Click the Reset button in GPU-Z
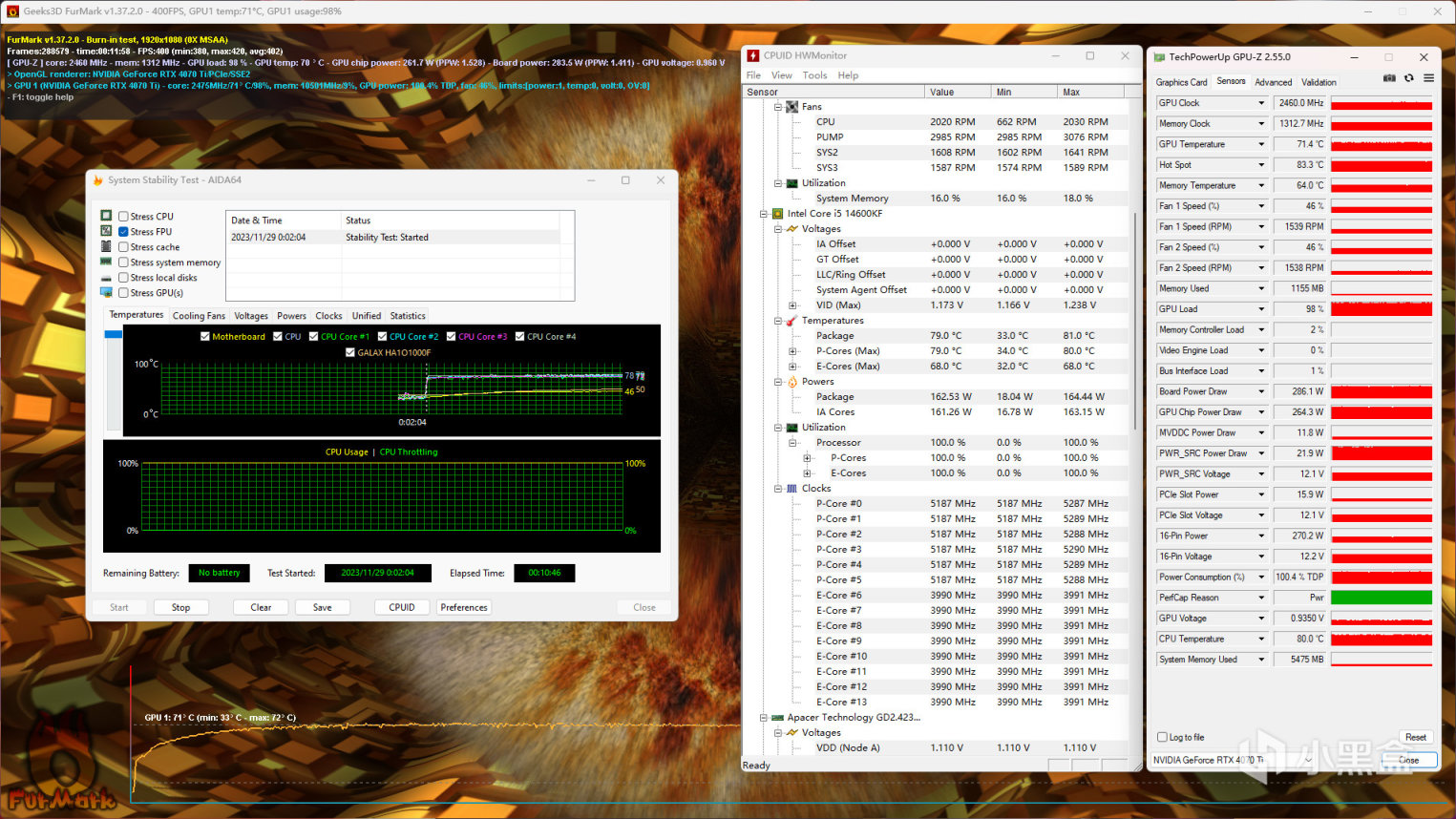1456x819 pixels. pos(1416,737)
